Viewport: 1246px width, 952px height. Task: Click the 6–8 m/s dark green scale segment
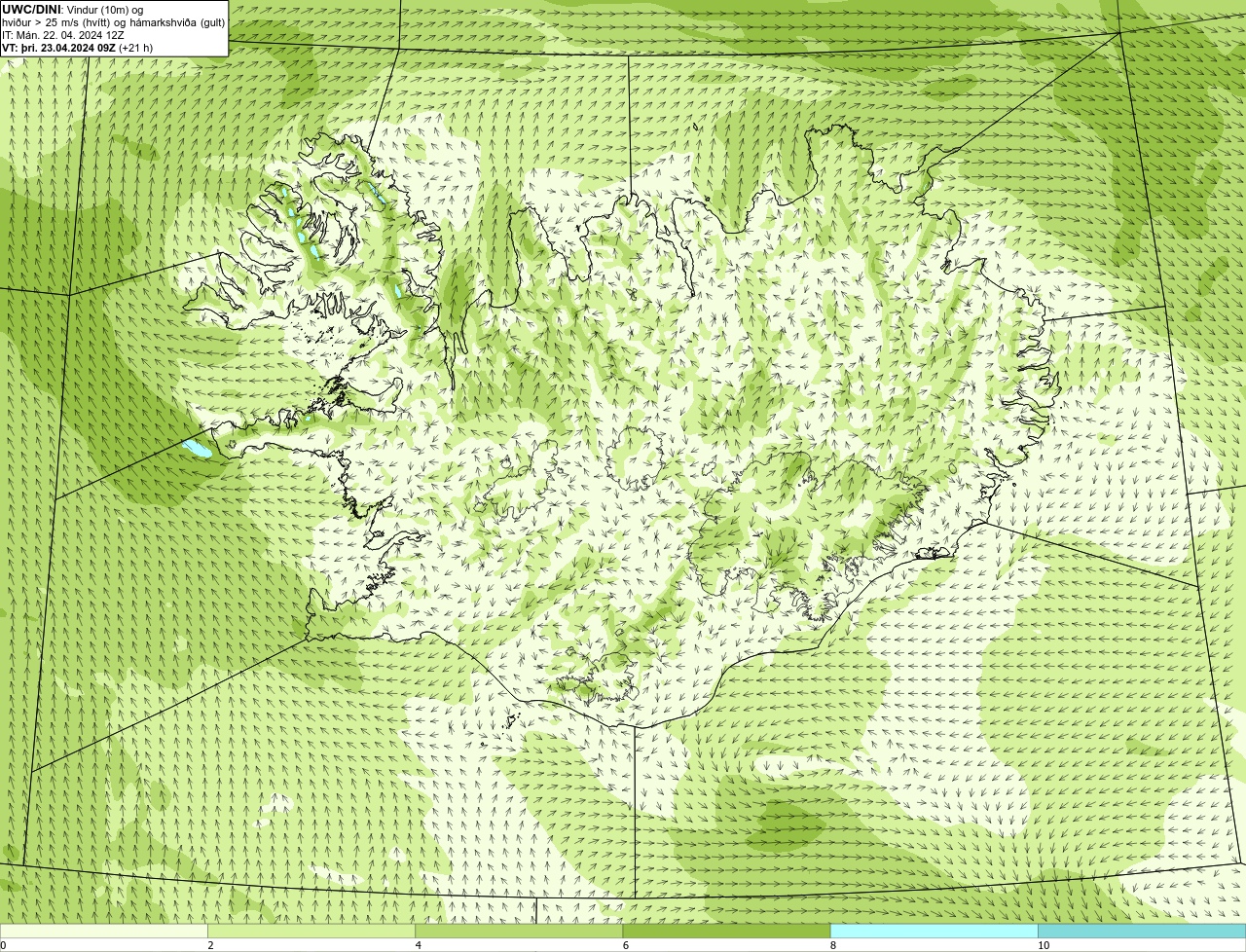click(x=726, y=931)
